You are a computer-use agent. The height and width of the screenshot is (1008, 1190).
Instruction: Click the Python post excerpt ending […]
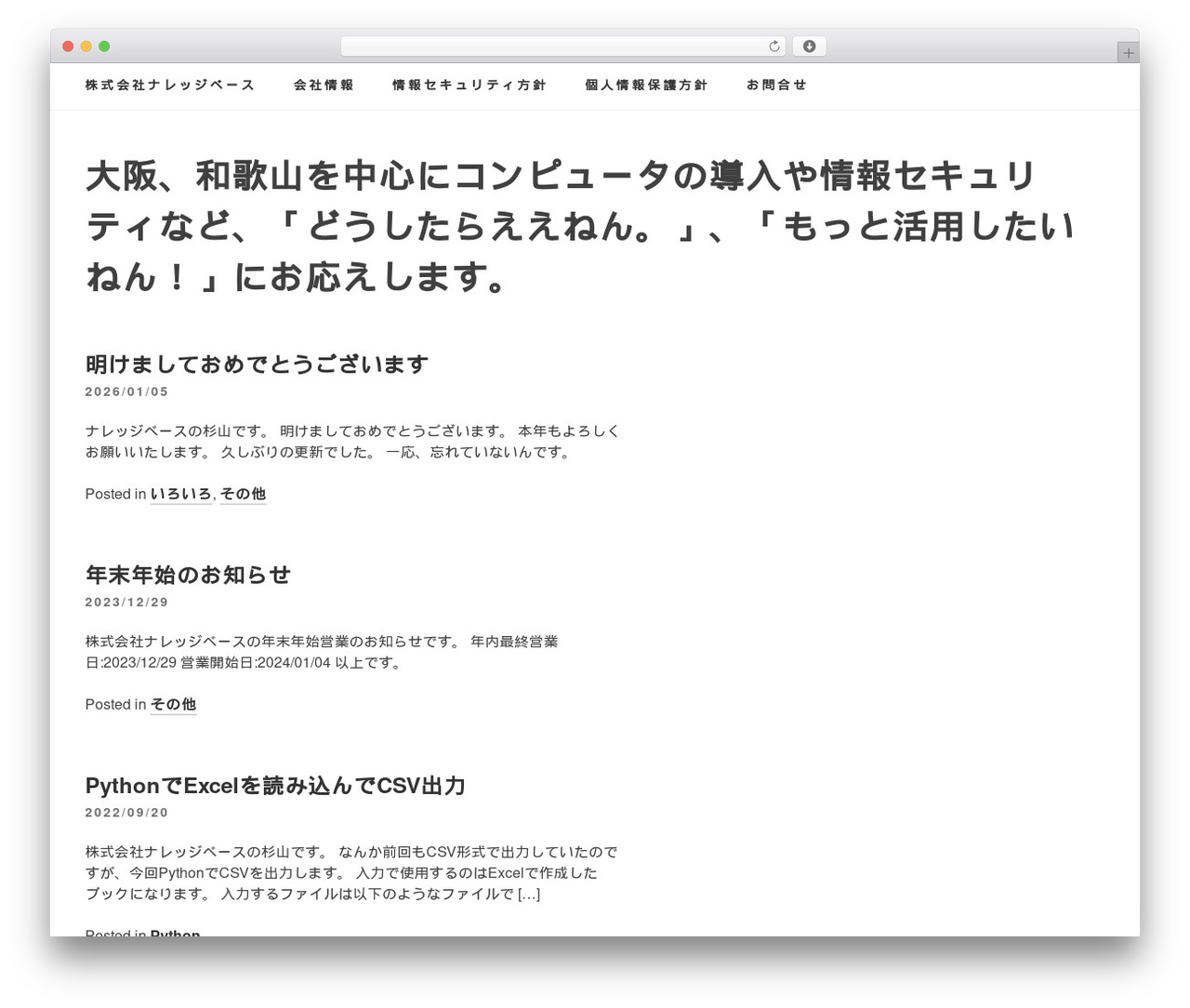pos(351,872)
